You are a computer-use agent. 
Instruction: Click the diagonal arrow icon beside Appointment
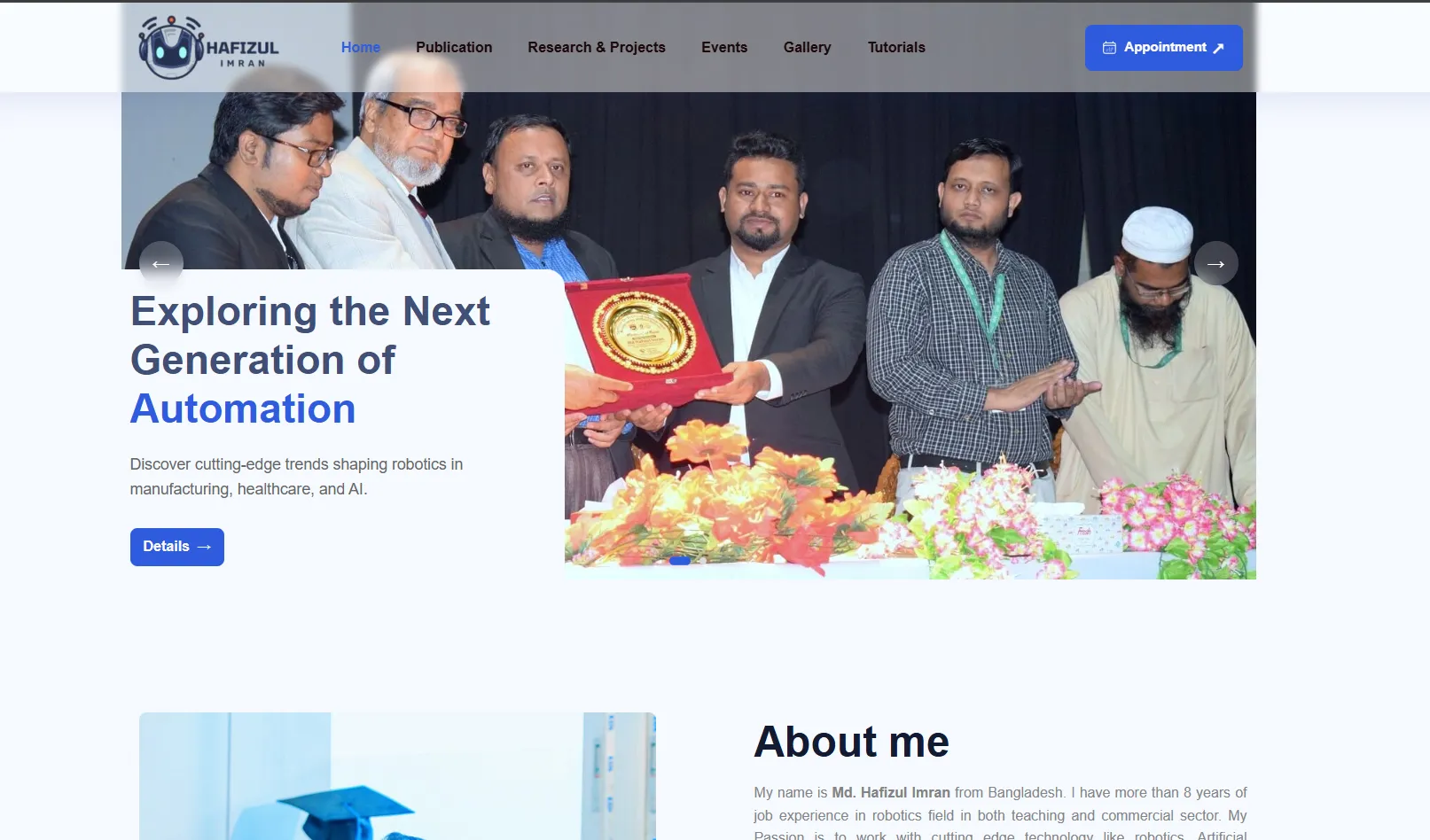(1218, 48)
